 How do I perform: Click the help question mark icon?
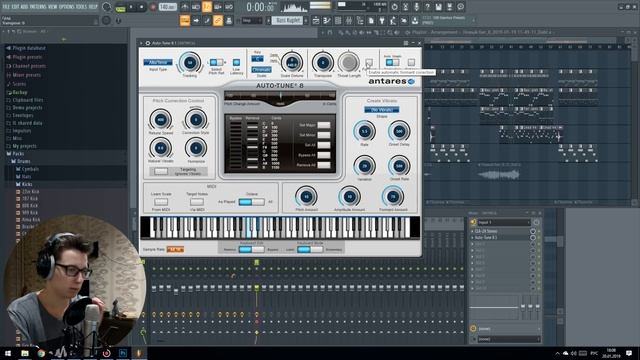click(x=427, y=7)
